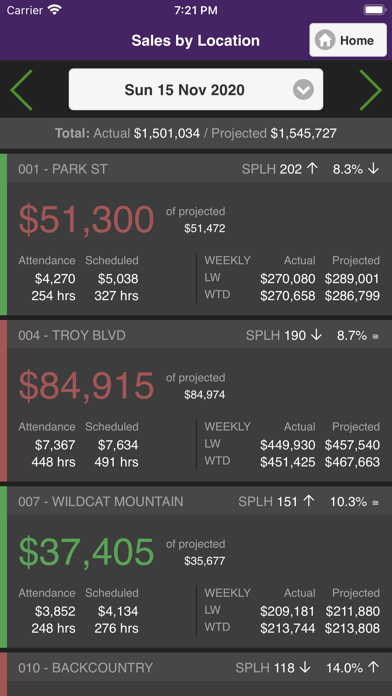392x696 pixels.
Task: Open the date picker dropdown chevron
Action: click(x=303, y=90)
